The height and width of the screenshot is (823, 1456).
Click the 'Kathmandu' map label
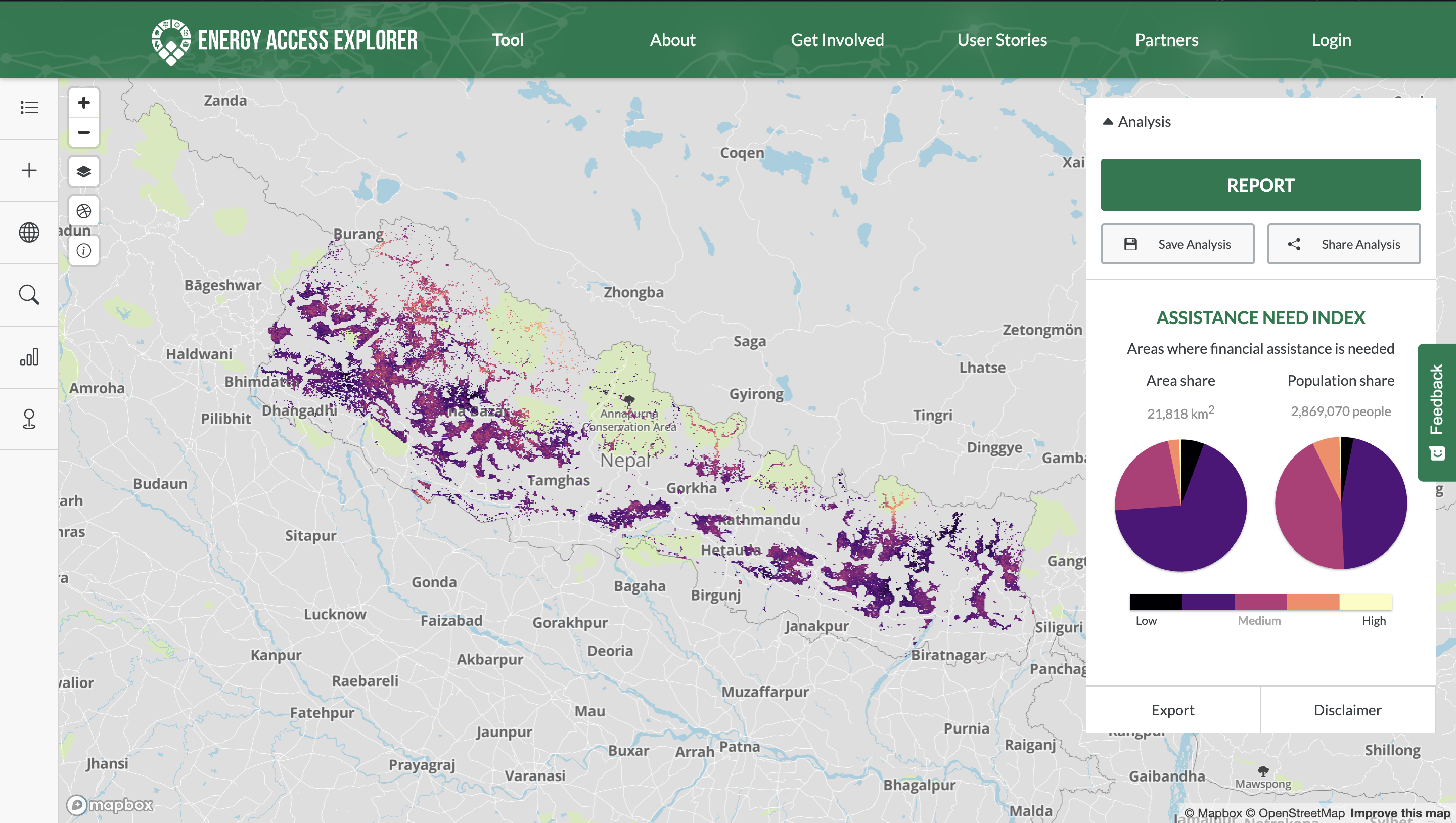[x=758, y=520]
